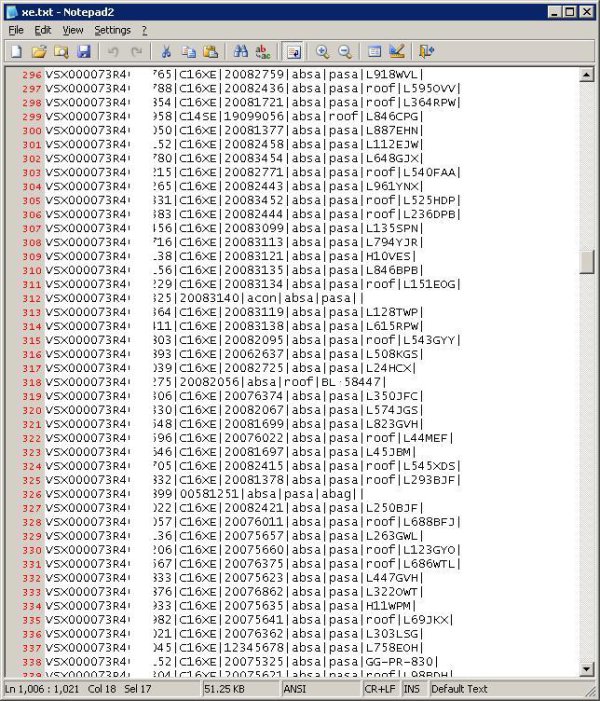Click the Cut scissors icon

pos(166,51)
